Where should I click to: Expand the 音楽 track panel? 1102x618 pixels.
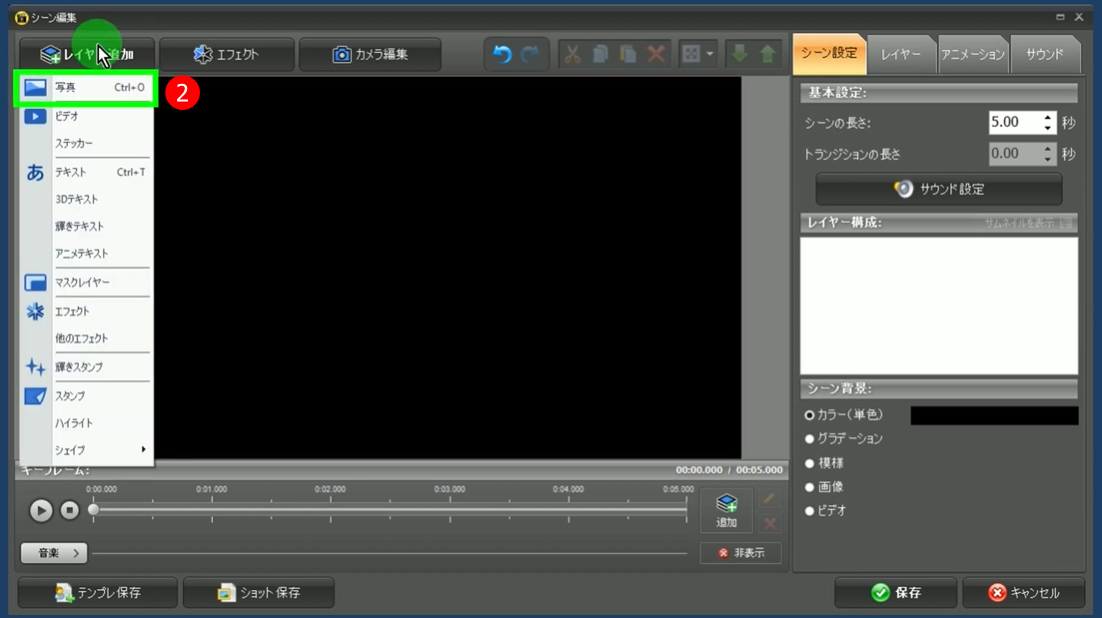point(54,553)
